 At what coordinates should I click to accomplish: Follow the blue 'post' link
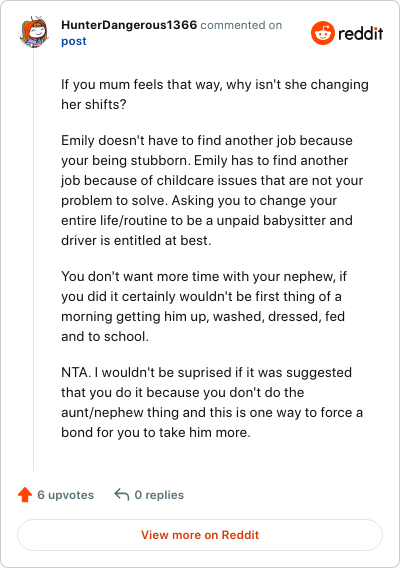tap(74, 41)
